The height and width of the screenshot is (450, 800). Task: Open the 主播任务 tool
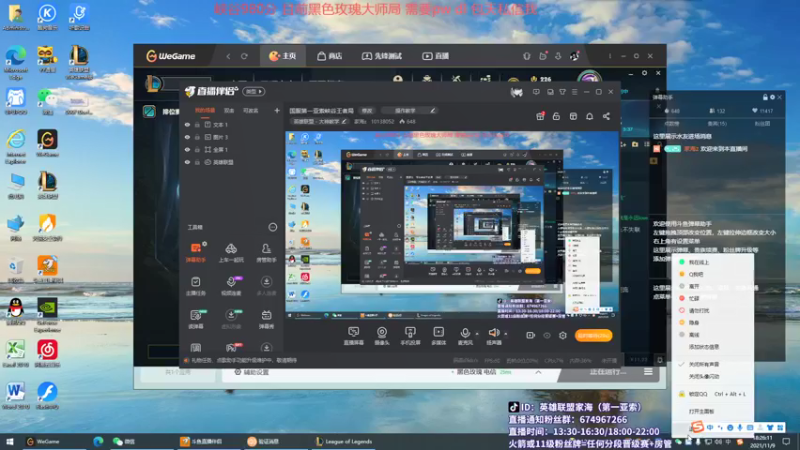click(195, 286)
